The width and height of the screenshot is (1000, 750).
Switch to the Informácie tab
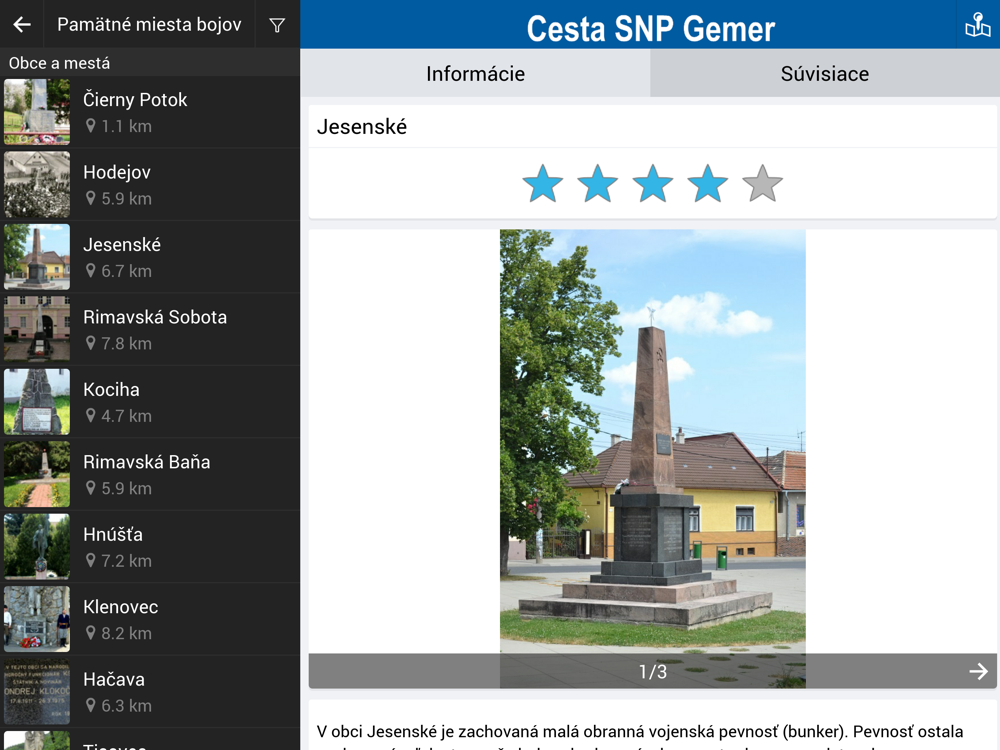[x=475, y=73]
